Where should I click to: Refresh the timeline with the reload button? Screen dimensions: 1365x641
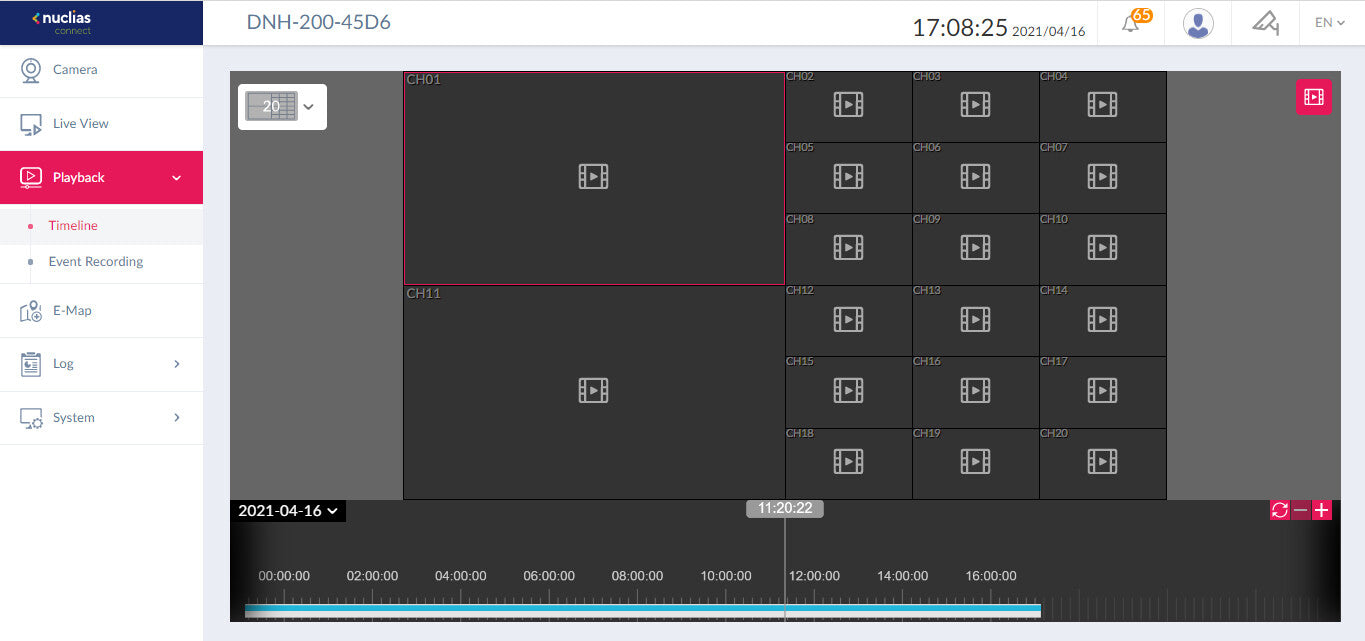tap(1280, 510)
